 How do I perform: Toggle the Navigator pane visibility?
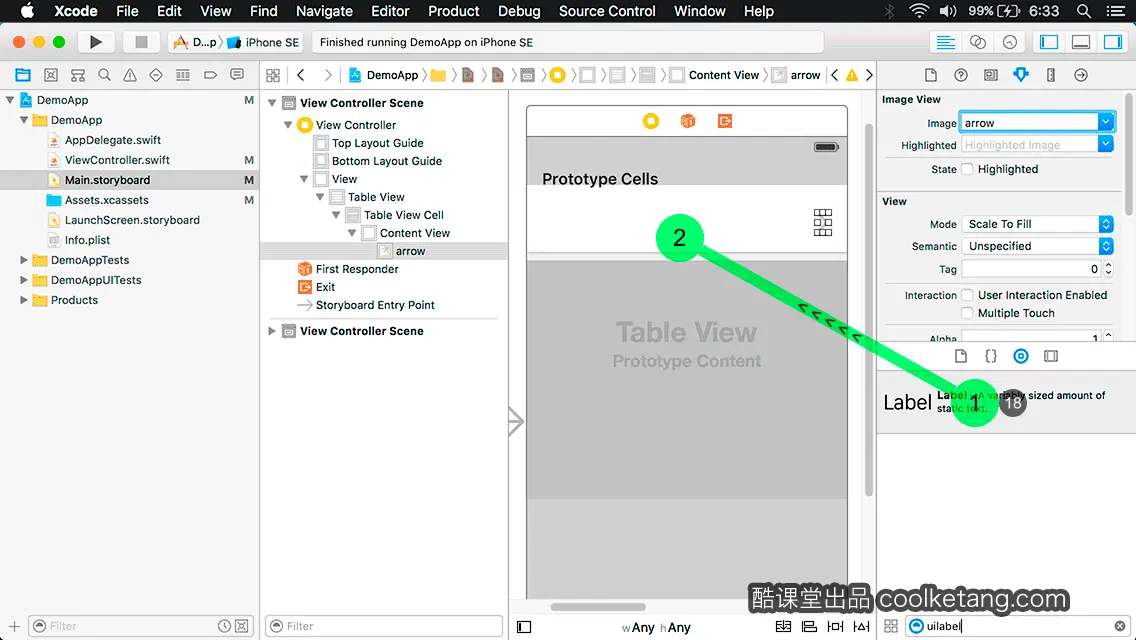click(1048, 42)
